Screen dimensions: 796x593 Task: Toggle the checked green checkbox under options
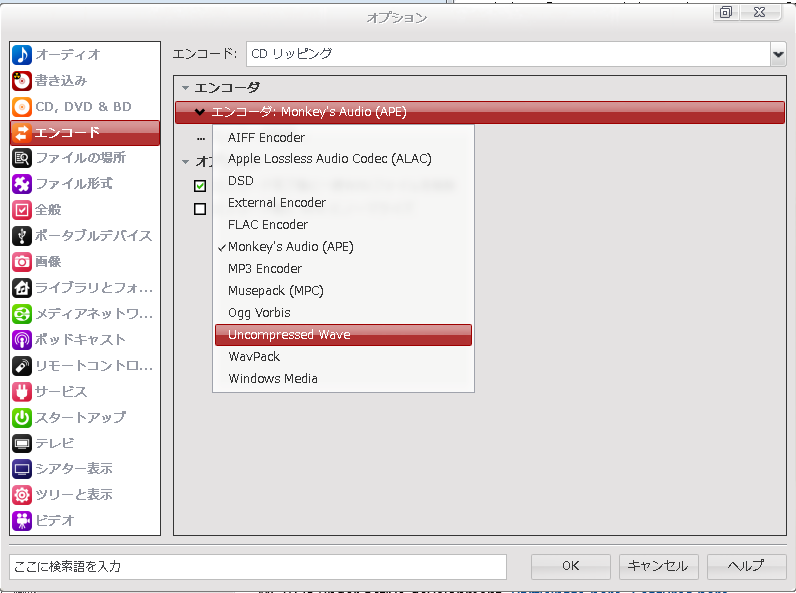(x=200, y=186)
